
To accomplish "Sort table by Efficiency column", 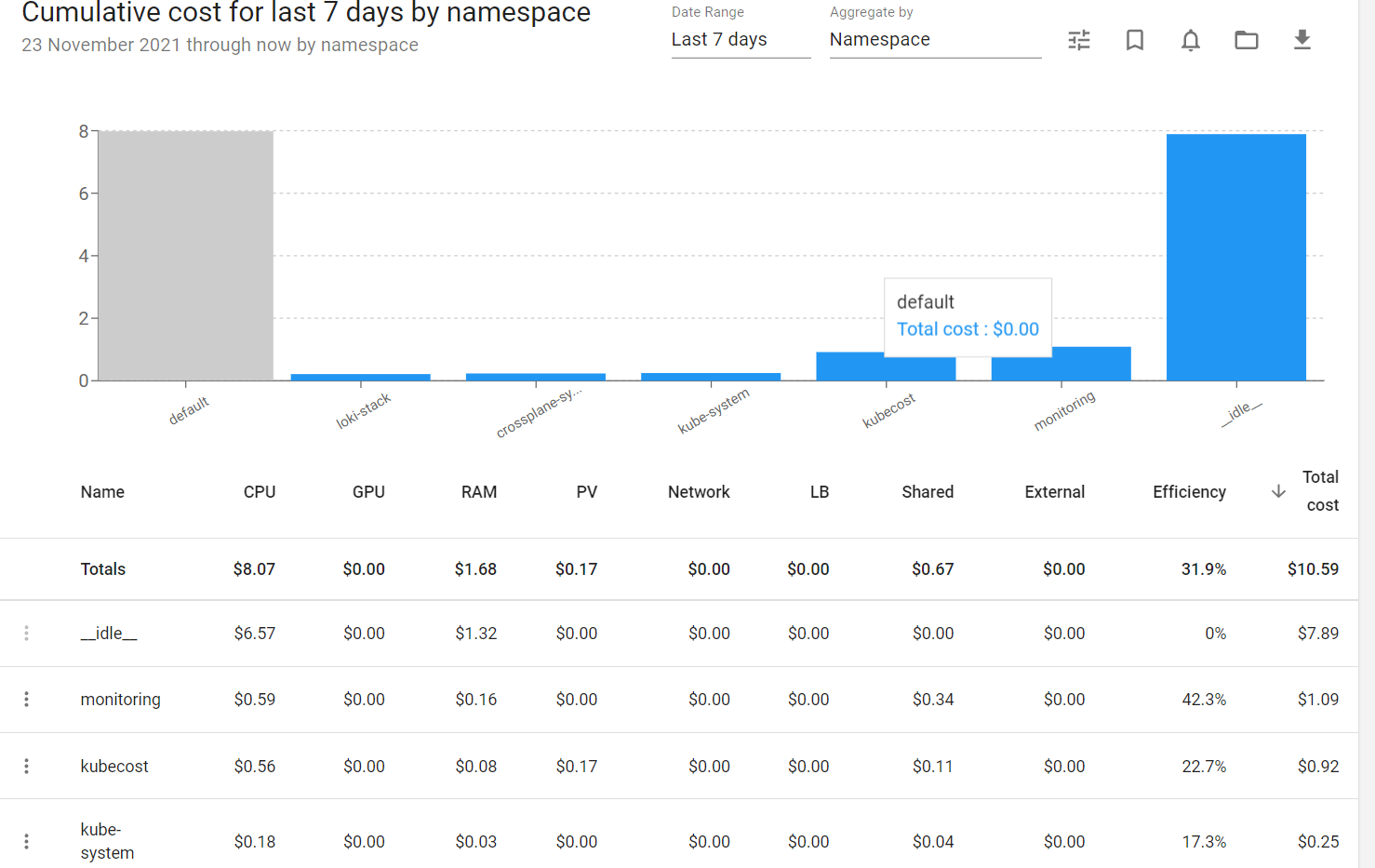I will click(x=1189, y=492).
